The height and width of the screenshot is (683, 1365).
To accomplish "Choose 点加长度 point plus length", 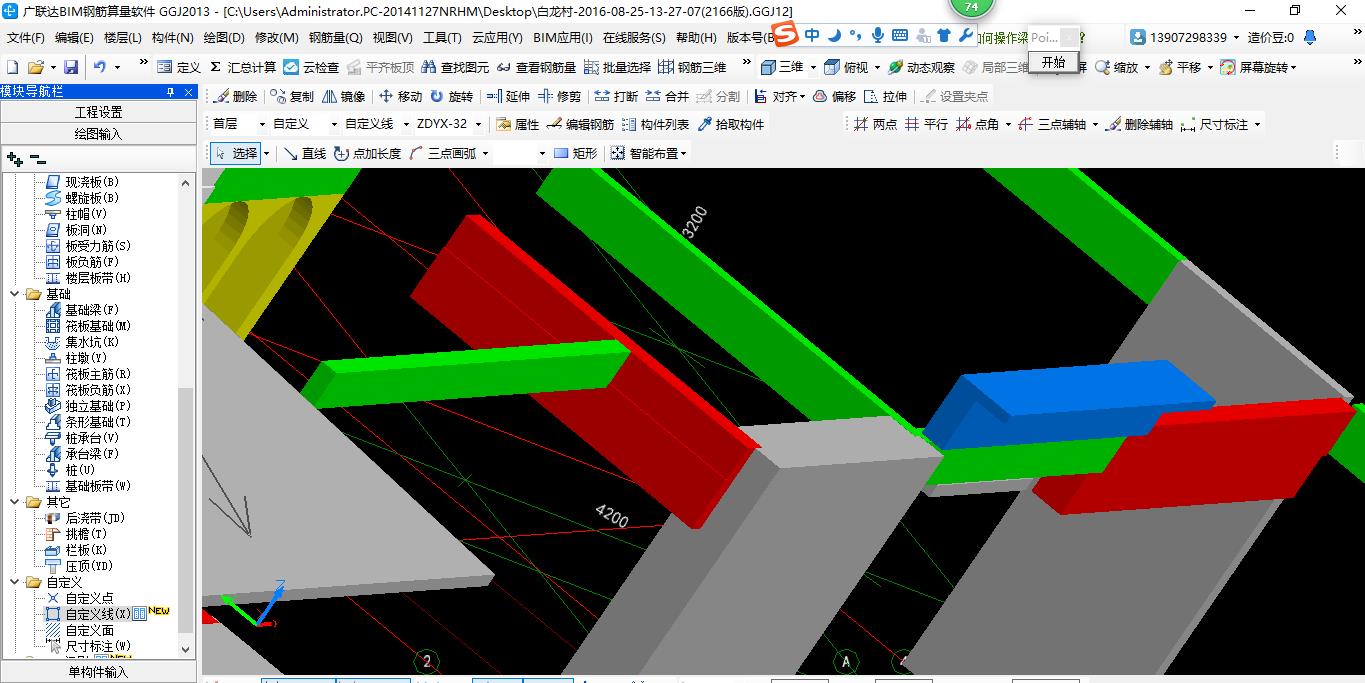I will point(367,153).
